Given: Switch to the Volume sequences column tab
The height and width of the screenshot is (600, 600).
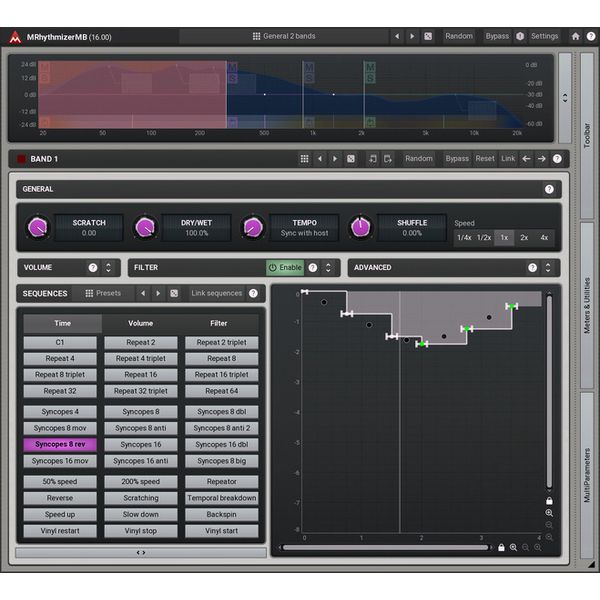Looking at the screenshot, I should [141, 323].
